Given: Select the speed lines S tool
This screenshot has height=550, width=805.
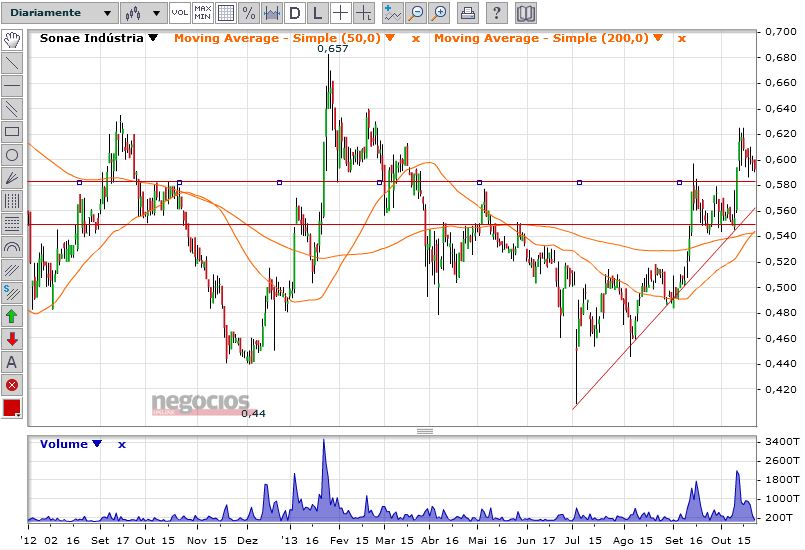Looking at the screenshot, I should coord(12,293).
